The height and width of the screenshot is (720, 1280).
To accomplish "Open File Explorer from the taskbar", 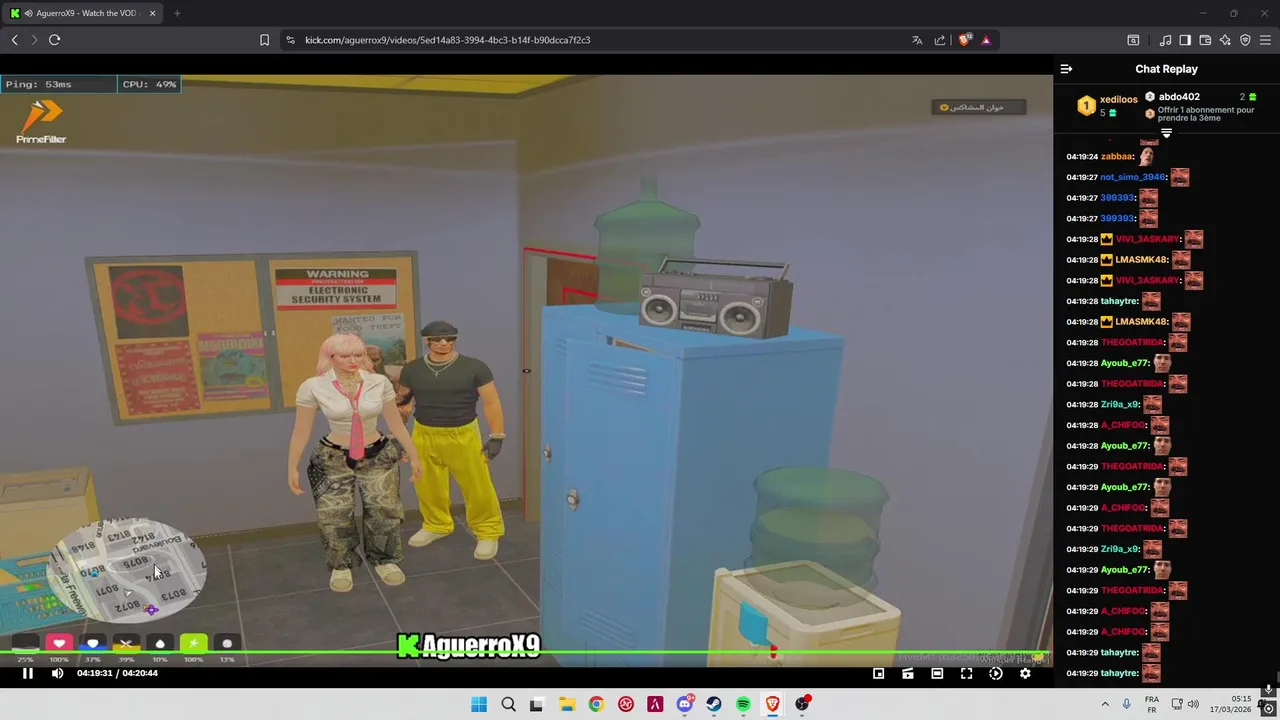I will (566, 704).
